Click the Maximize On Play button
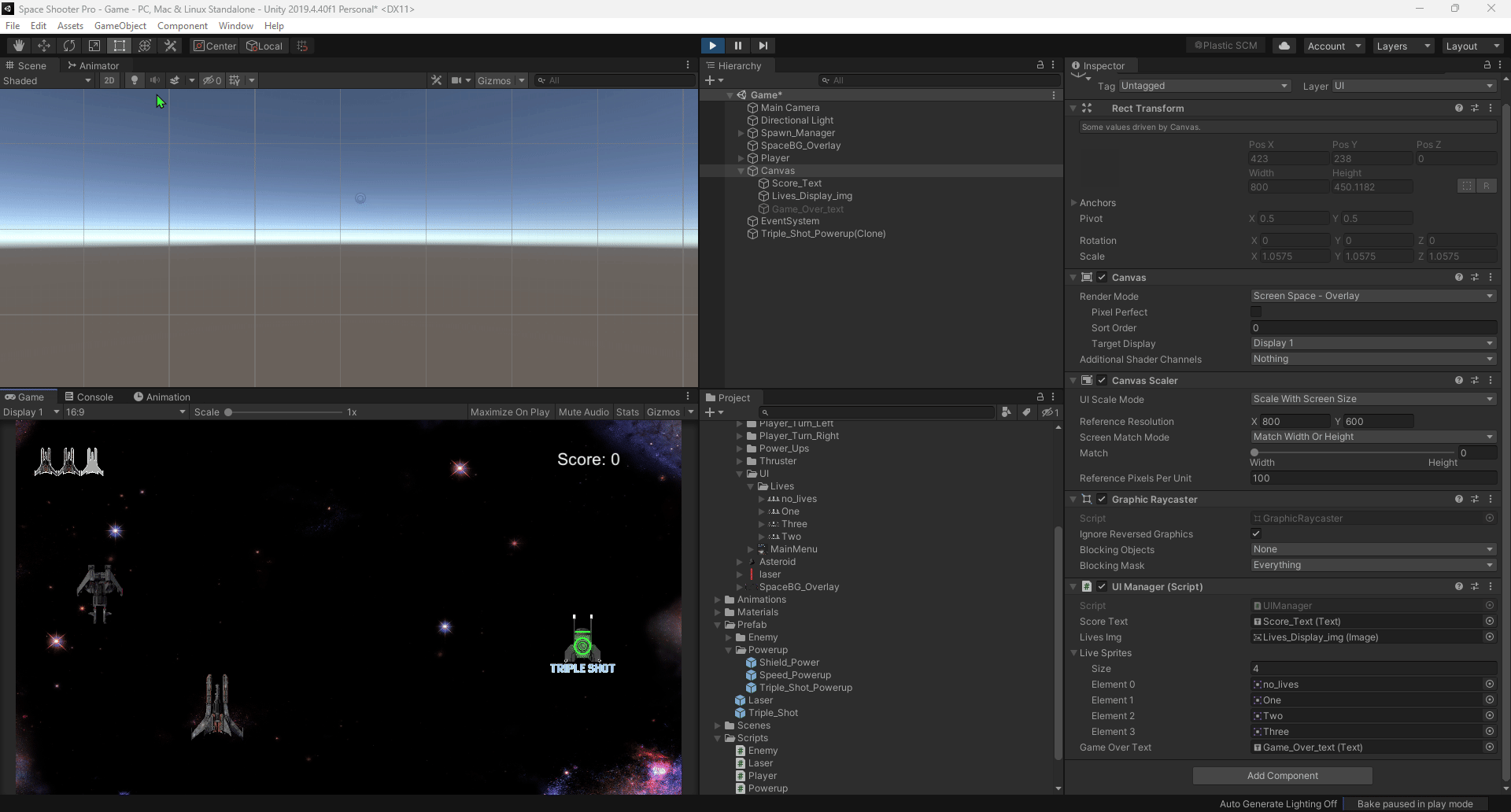The height and width of the screenshot is (812, 1511). (x=509, y=412)
